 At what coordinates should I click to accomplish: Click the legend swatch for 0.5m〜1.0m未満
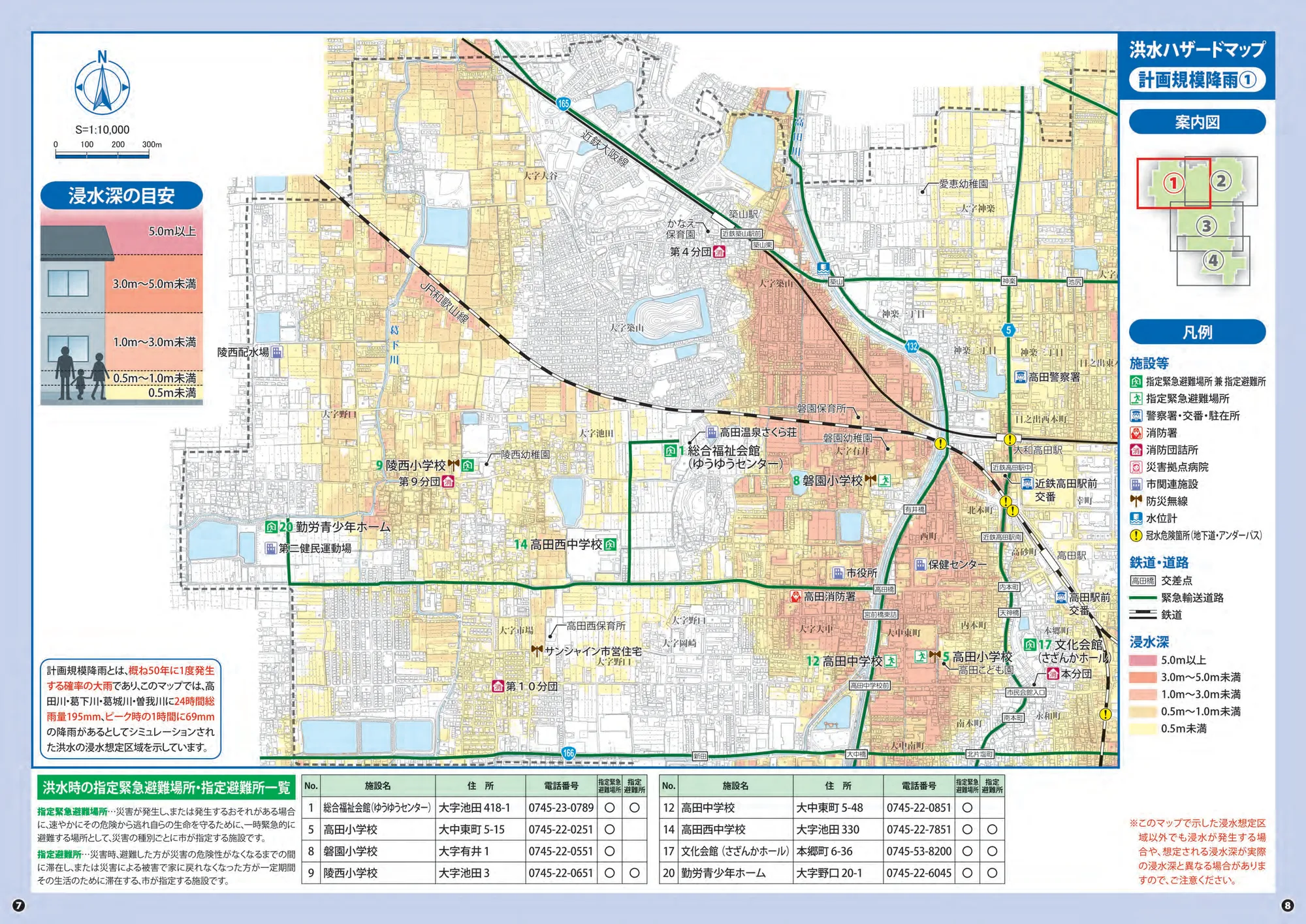coord(1143,712)
